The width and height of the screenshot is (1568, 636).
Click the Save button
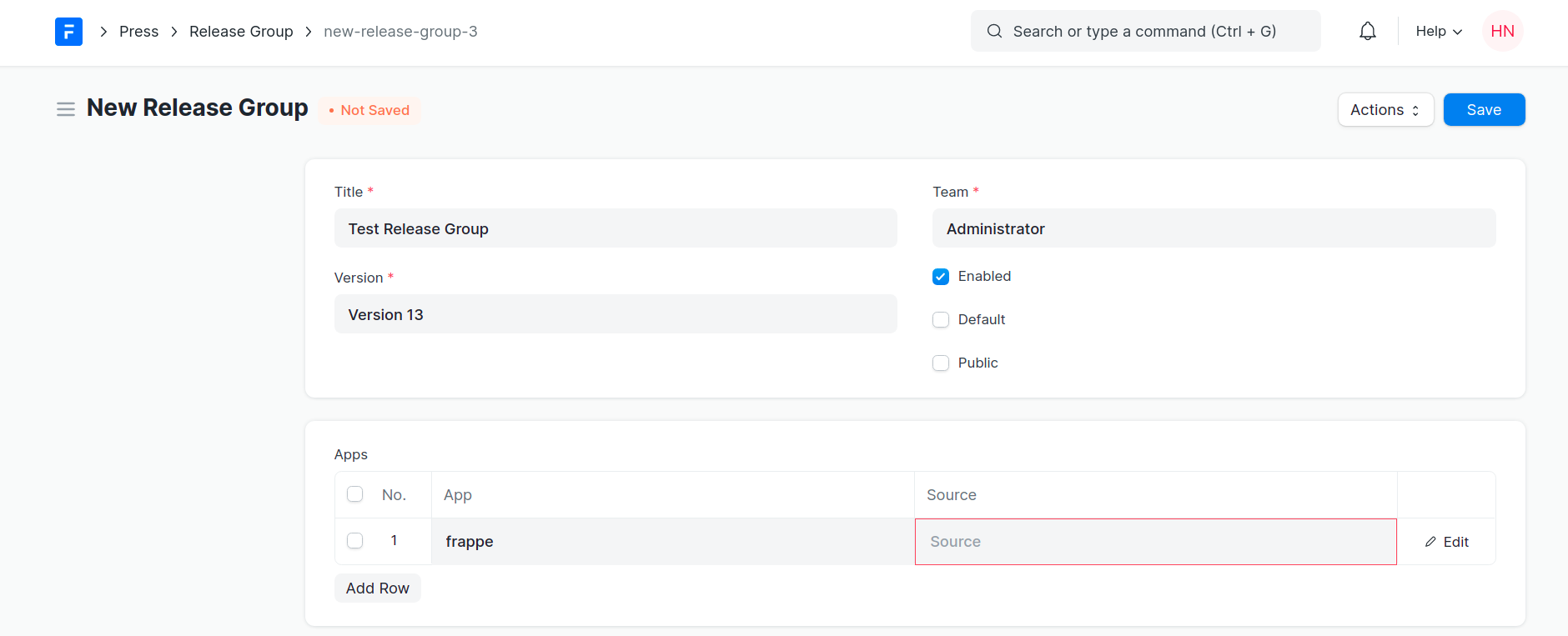1484,110
